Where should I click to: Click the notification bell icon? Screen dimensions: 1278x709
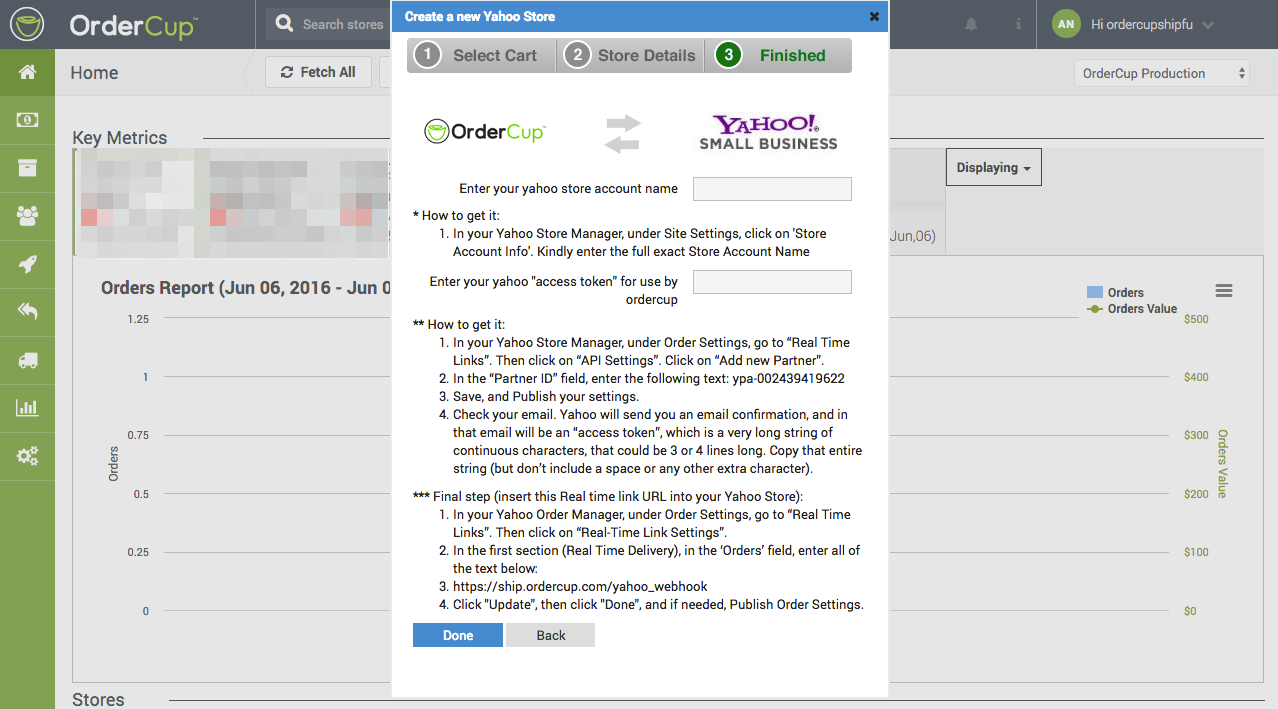[971, 24]
